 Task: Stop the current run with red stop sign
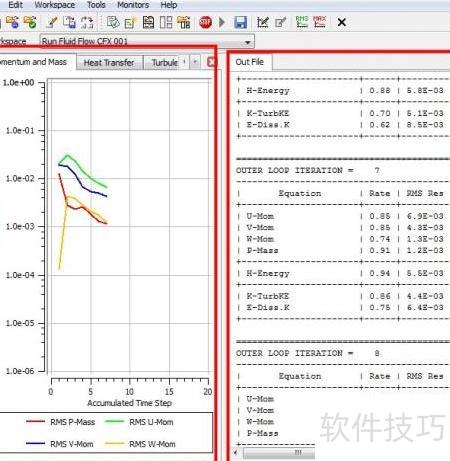tap(205, 22)
